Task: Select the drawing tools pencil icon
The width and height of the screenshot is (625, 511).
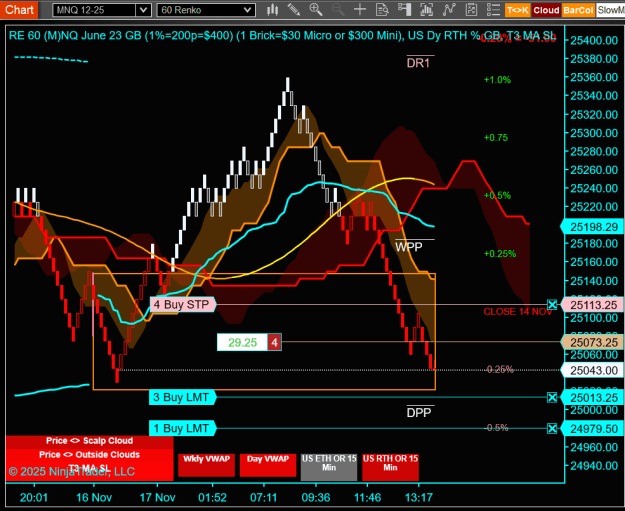Action: pos(294,10)
